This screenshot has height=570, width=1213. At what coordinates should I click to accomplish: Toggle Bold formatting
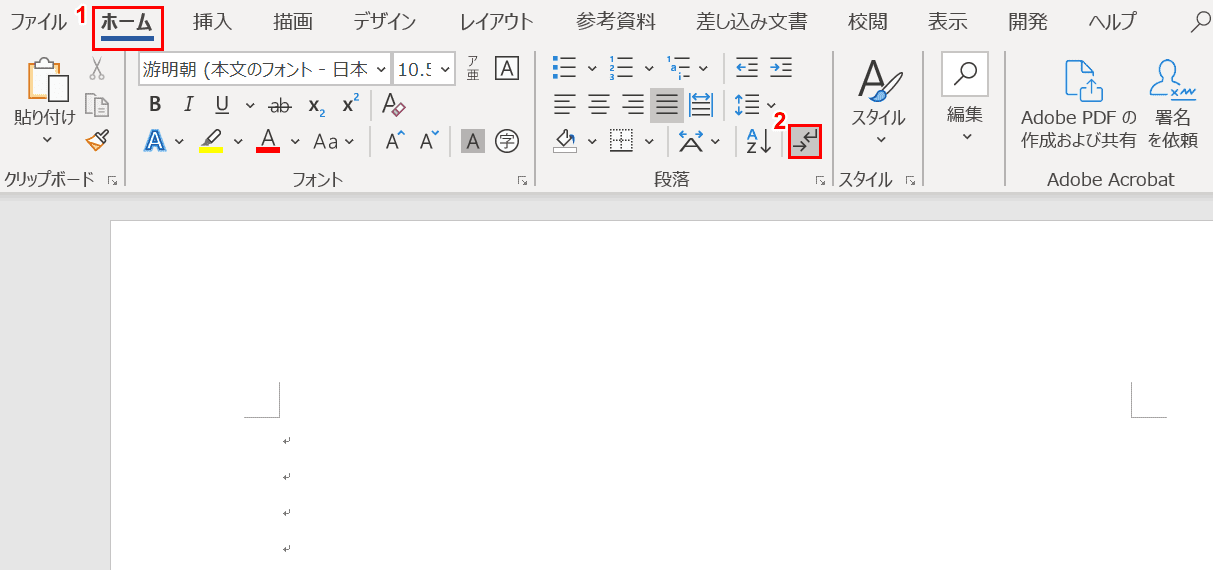click(x=155, y=105)
